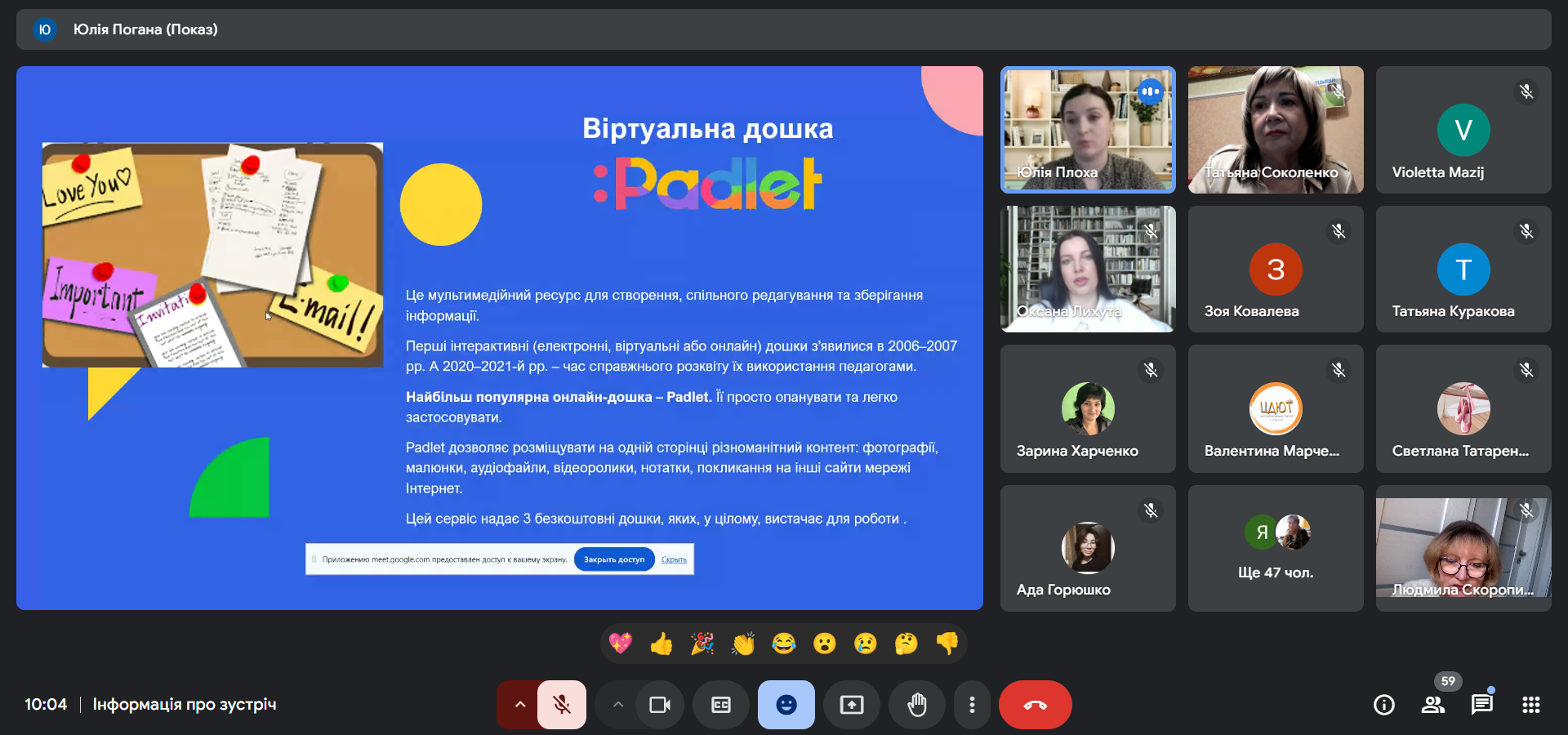Send the laughing face reaction

pos(784,644)
